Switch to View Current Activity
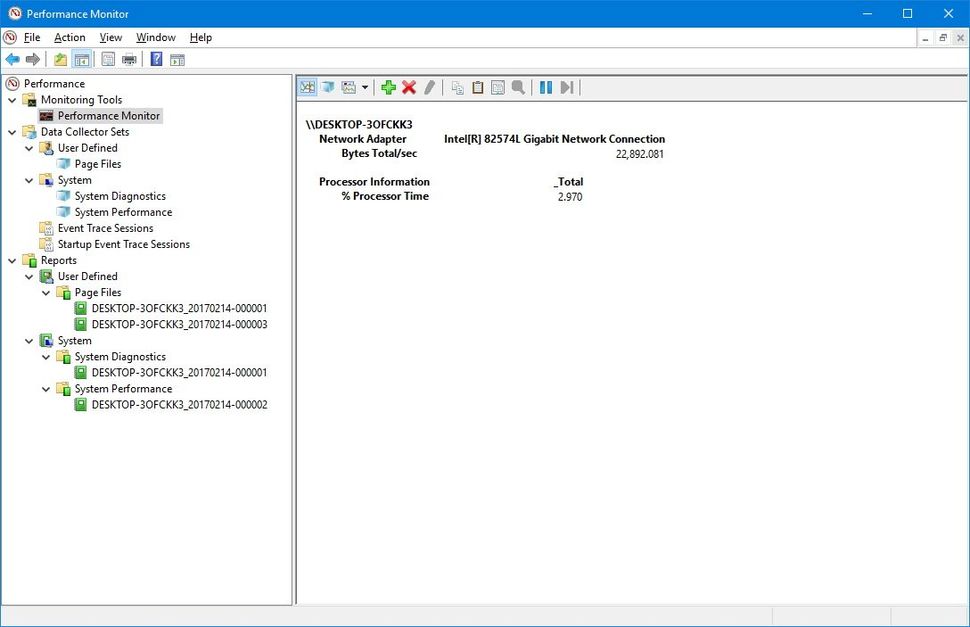 (x=307, y=87)
